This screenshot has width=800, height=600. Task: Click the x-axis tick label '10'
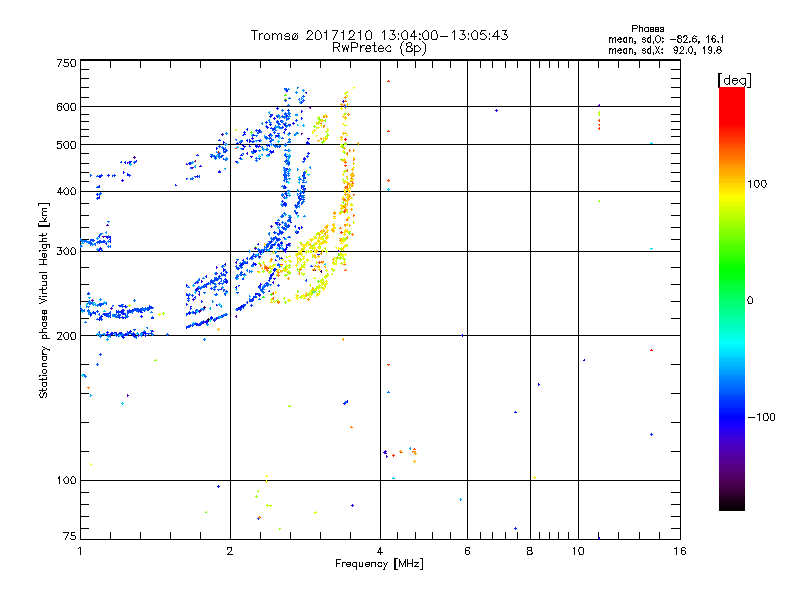577,551
